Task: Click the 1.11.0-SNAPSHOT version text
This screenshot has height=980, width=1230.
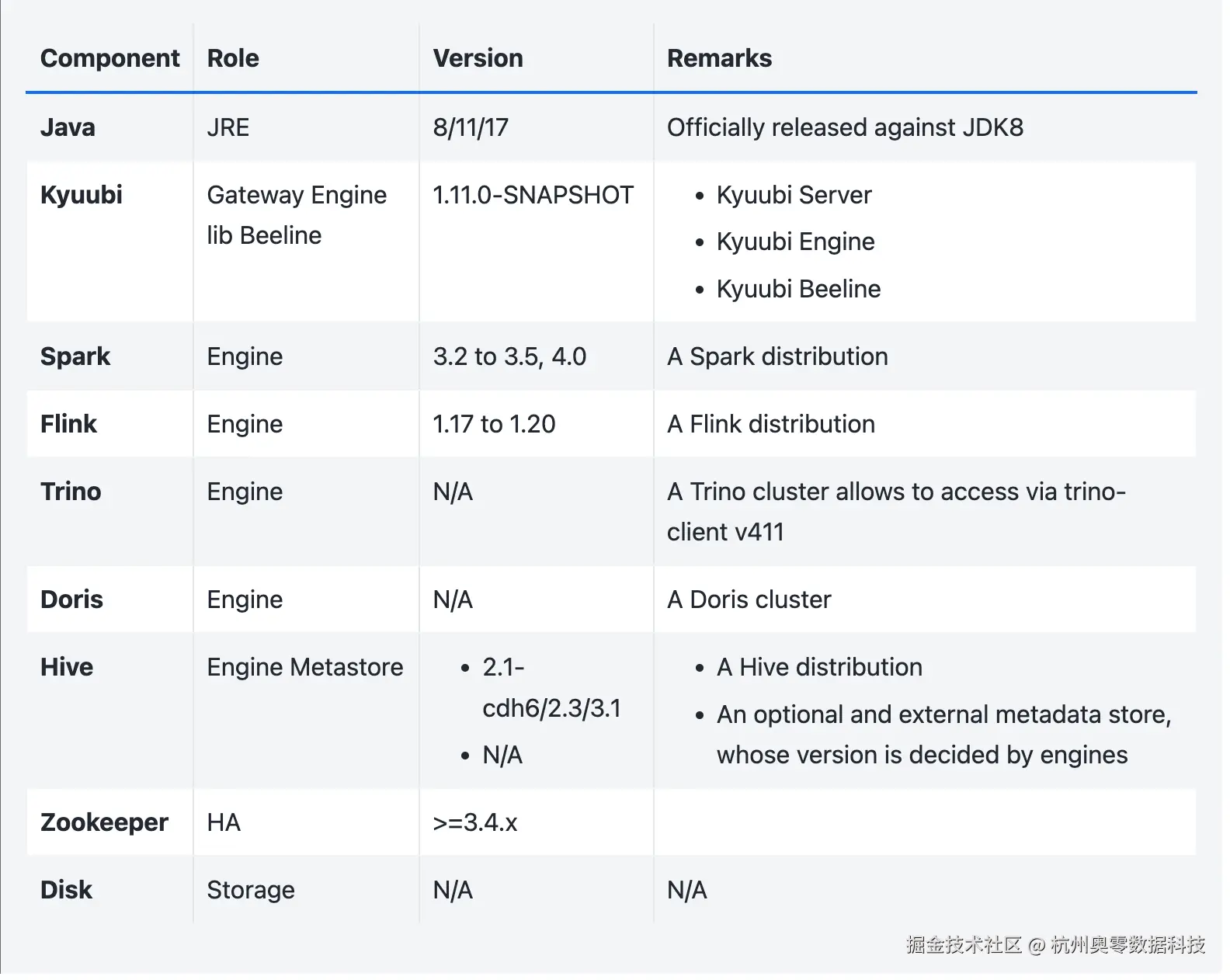Action: coord(533,195)
